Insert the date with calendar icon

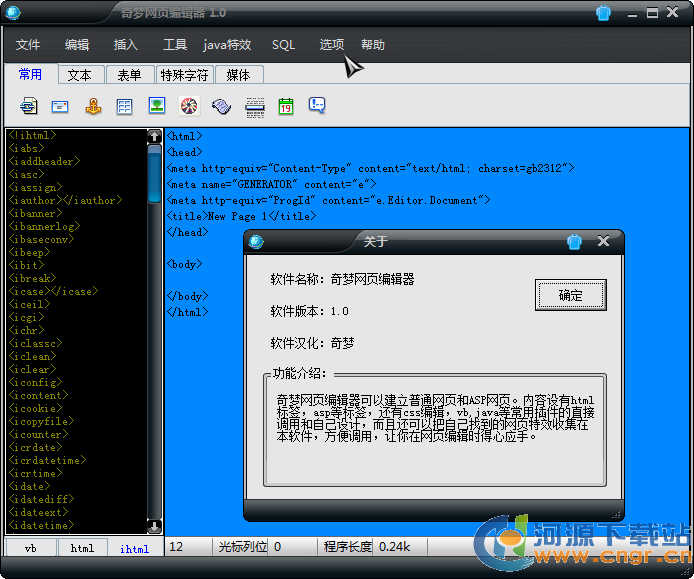pos(286,107)
